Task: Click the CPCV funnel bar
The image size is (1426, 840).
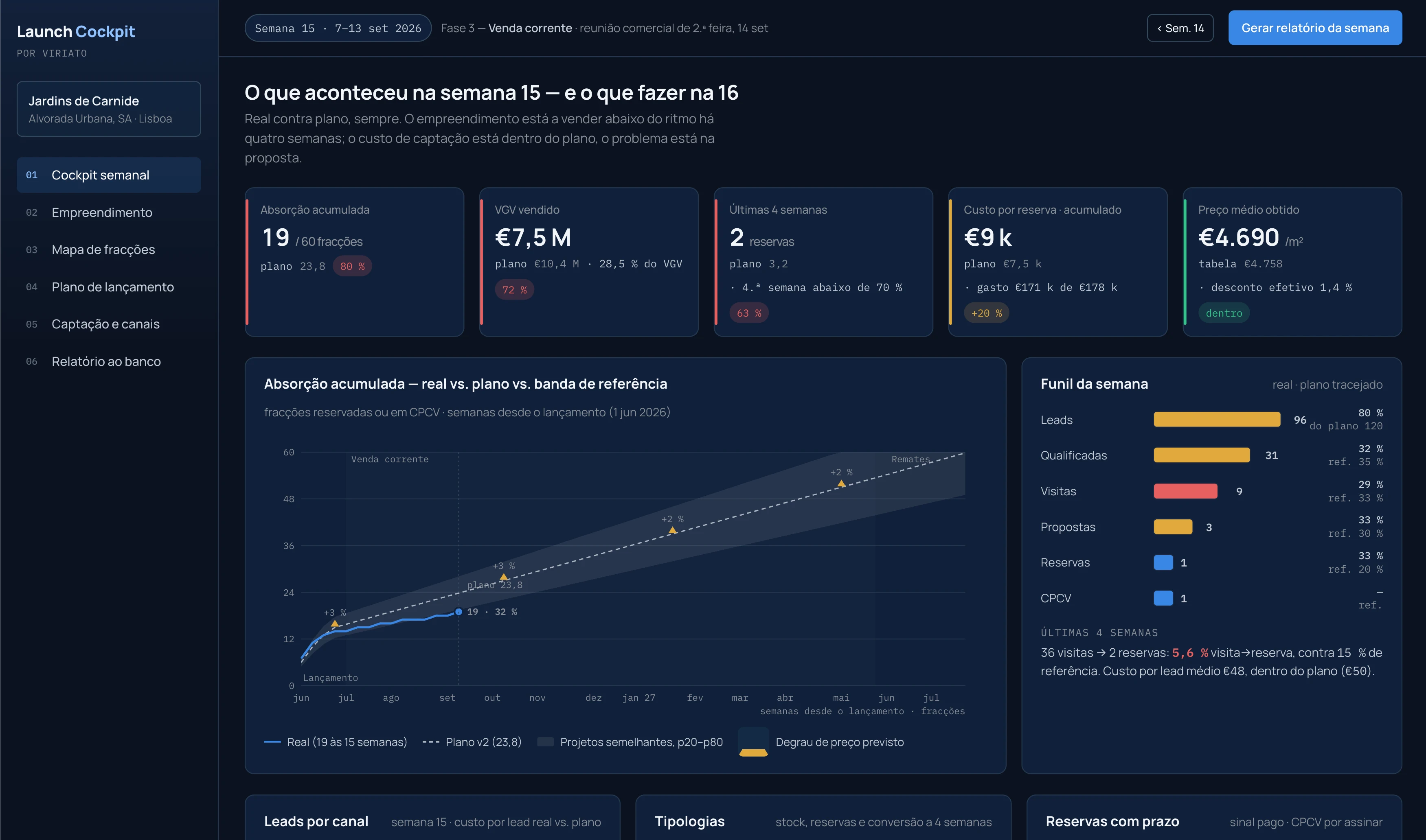Action: click(1163, 598)
